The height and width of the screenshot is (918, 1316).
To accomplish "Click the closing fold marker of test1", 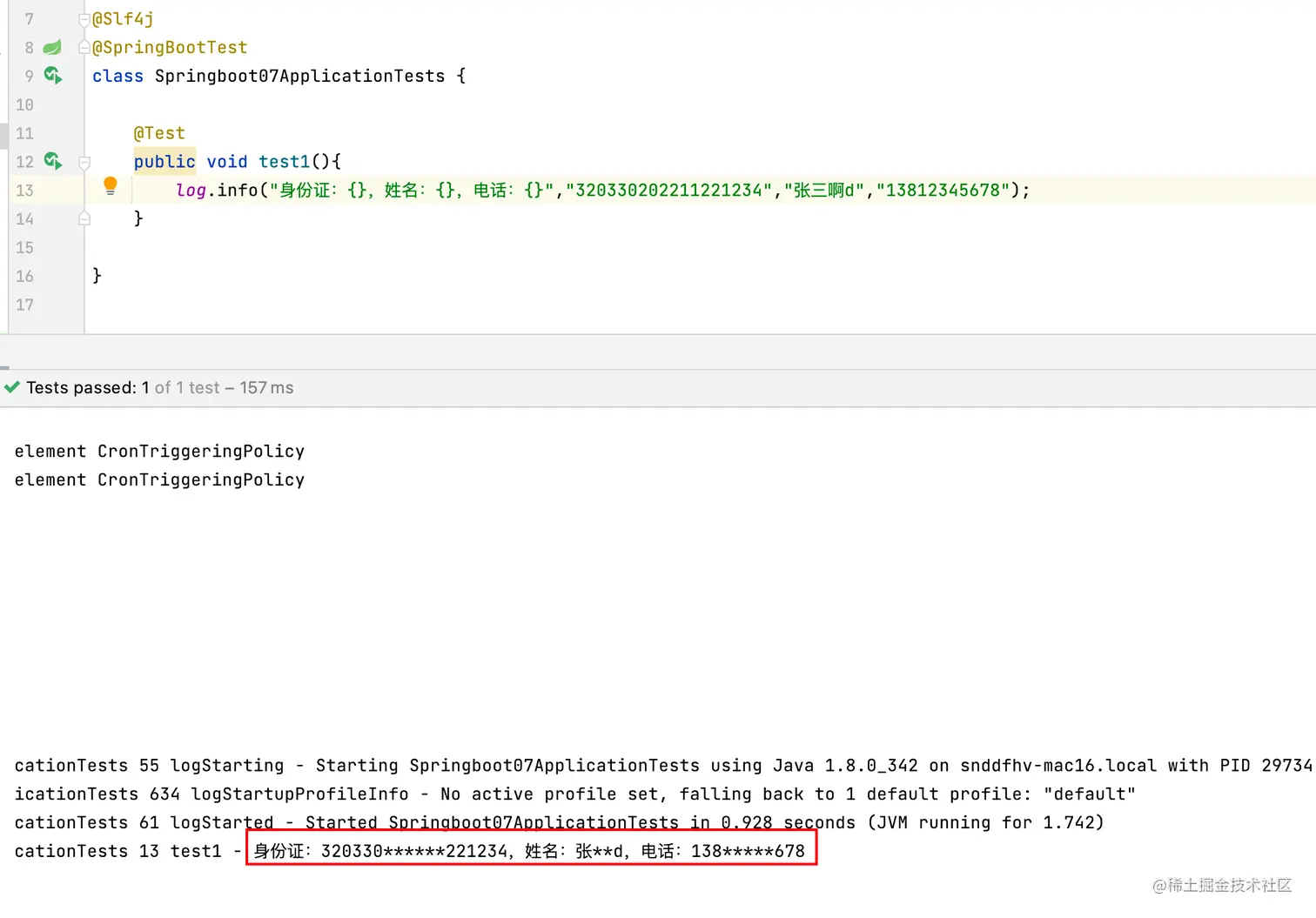I will [84, 218].
